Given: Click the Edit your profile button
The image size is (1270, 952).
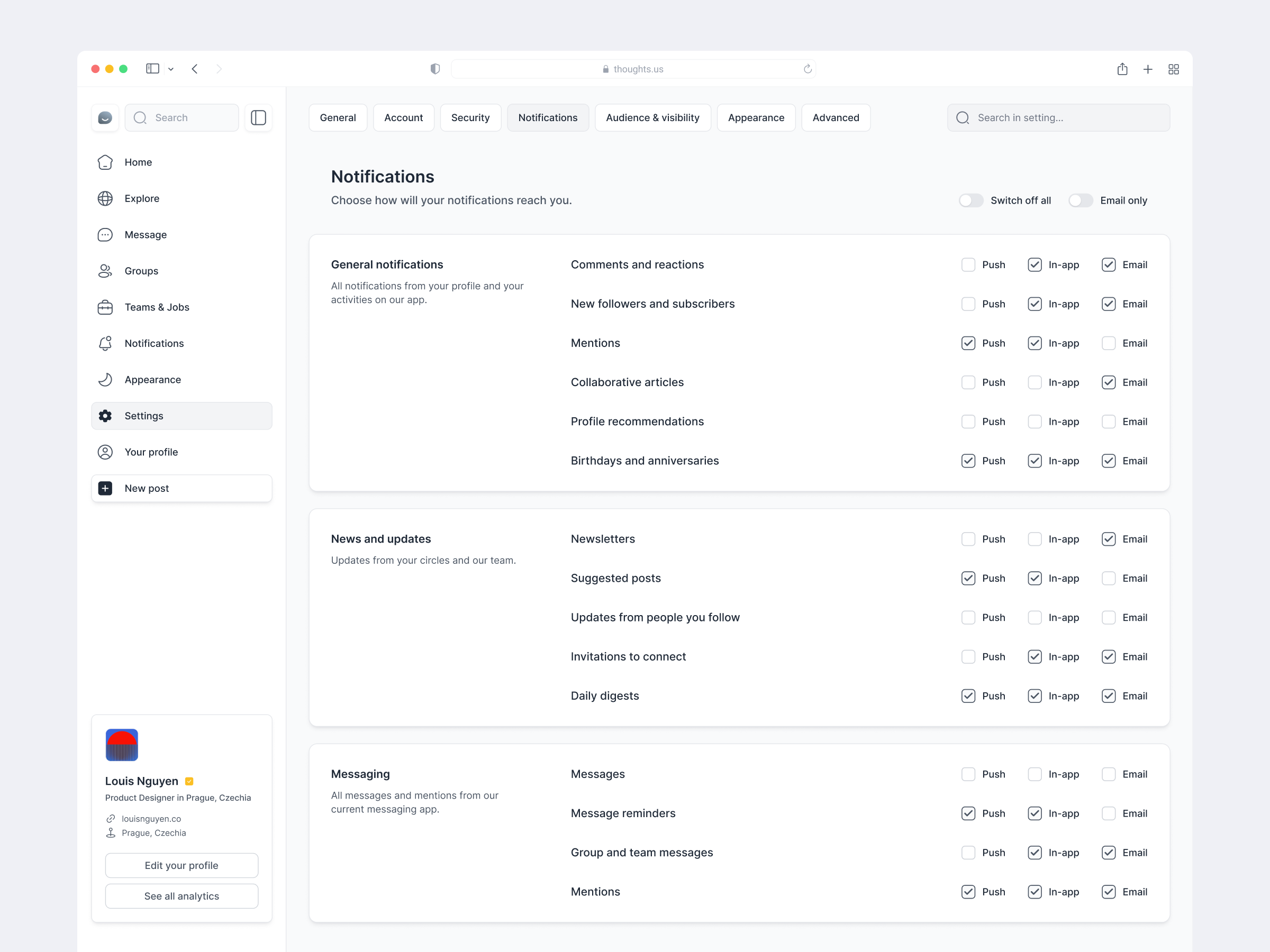Looking at the screenshot, I should (182, 865).
